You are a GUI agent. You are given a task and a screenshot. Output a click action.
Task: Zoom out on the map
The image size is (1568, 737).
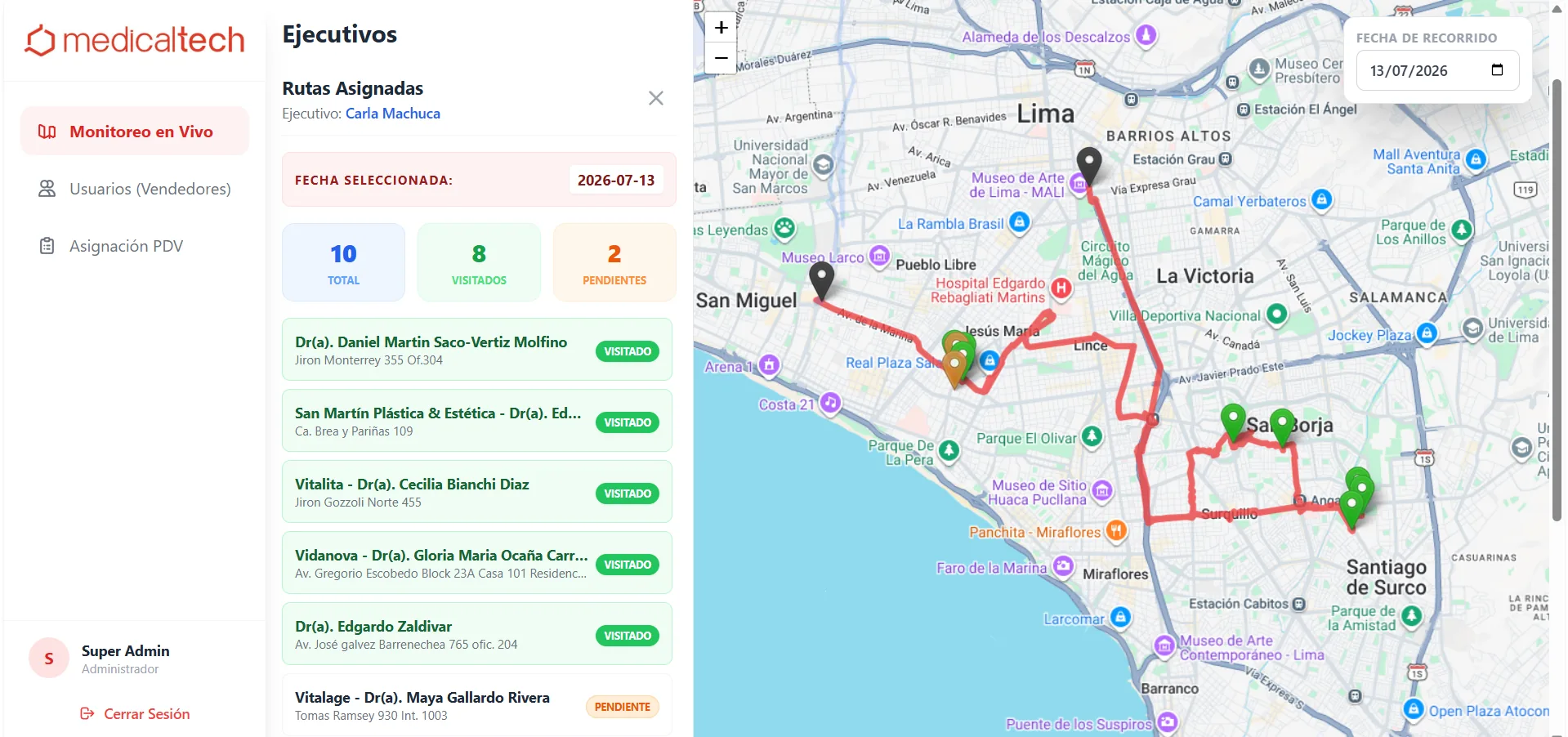point(721,58)
